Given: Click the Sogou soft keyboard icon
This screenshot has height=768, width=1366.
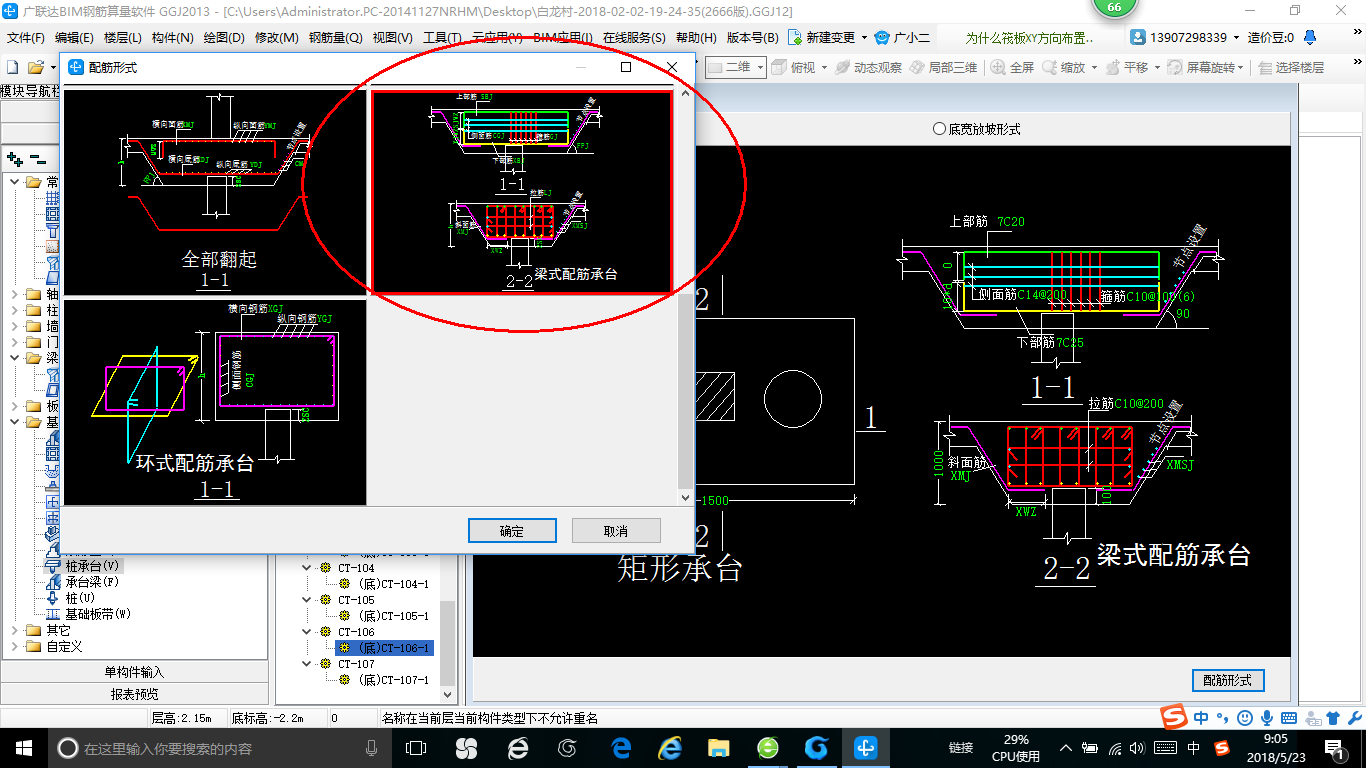Looking at the screenshot, I should 1288,718.
